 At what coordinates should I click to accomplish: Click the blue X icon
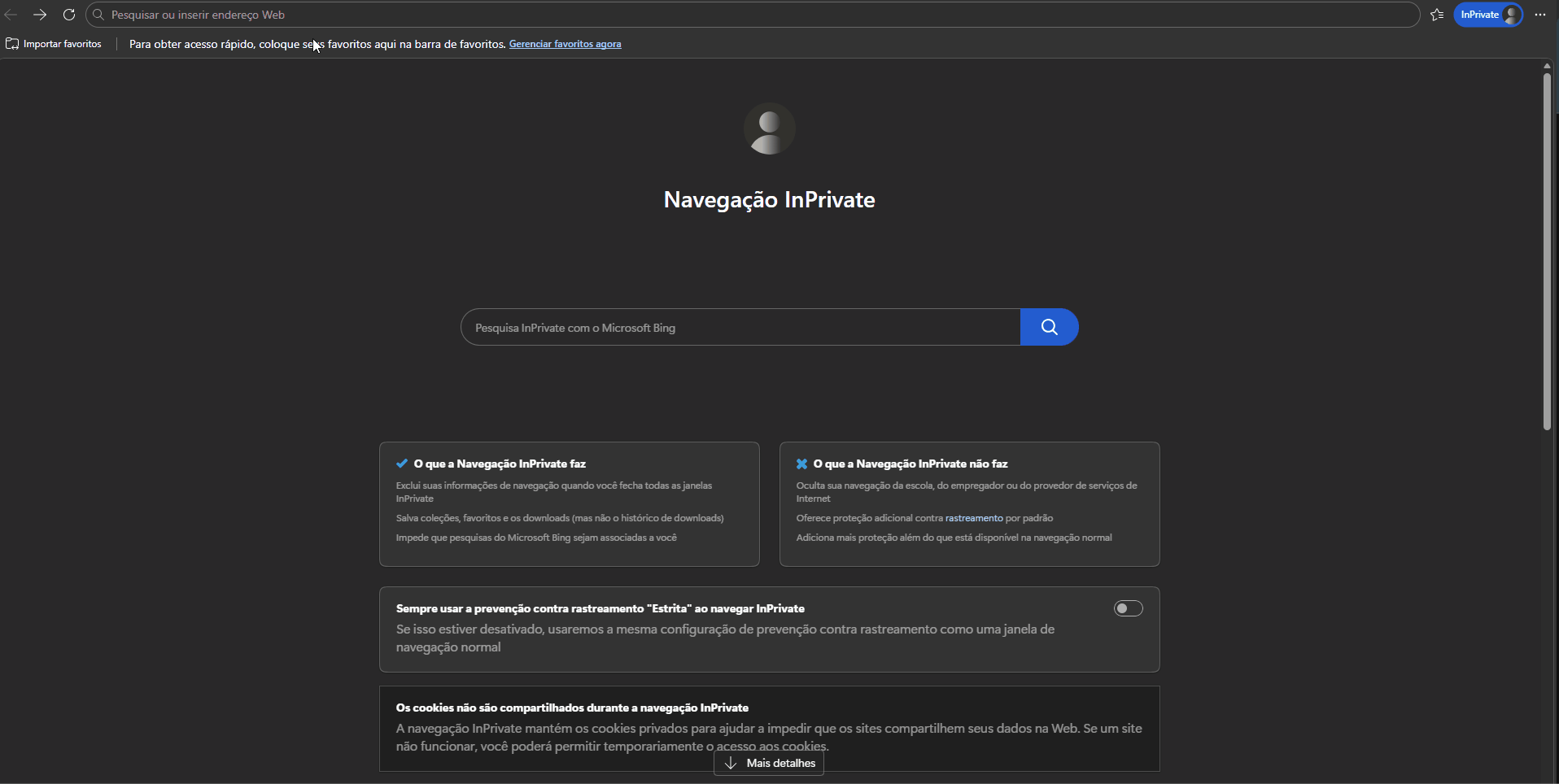click(801, 464)
